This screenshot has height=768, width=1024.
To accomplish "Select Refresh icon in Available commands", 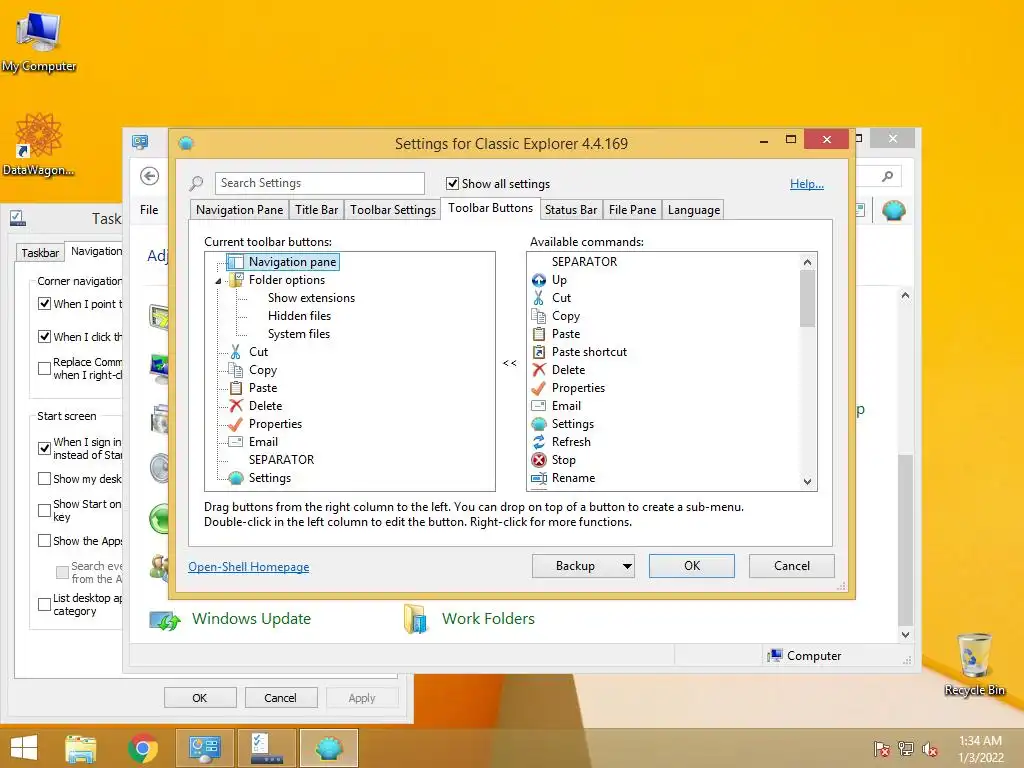I will pos(539,442).
